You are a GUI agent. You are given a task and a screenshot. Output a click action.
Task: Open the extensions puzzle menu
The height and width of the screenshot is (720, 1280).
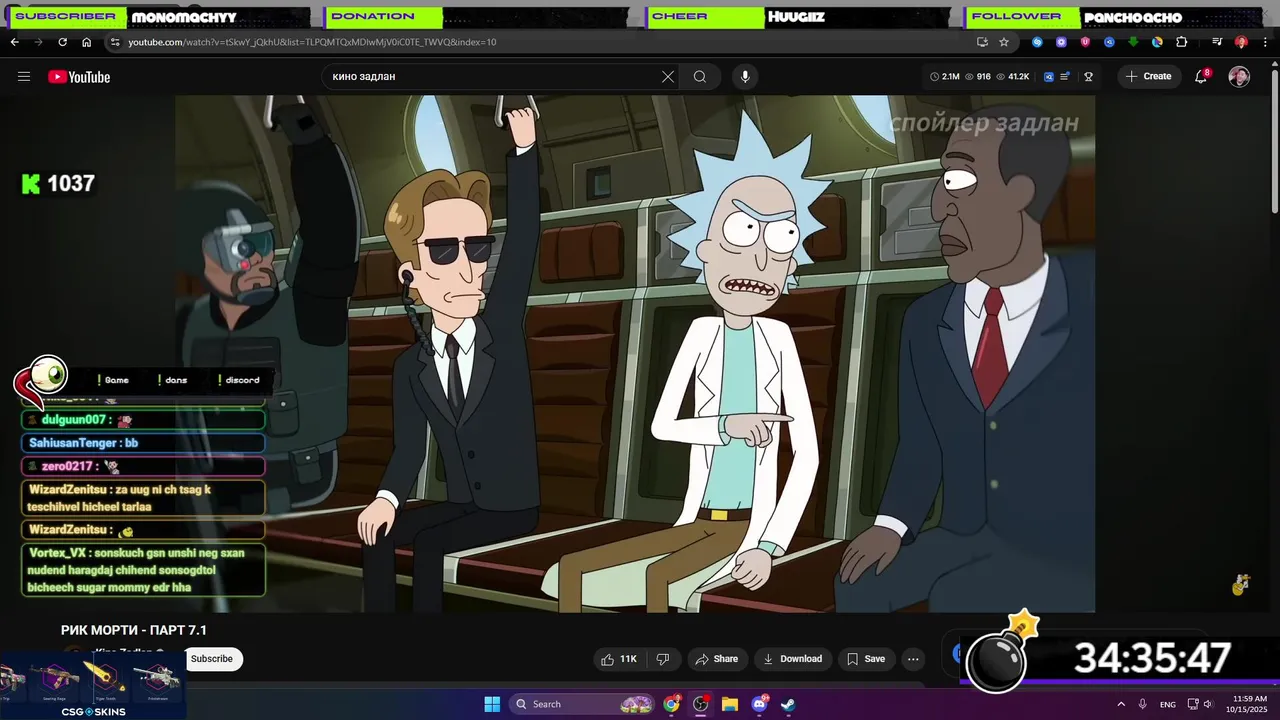click(x=1181, y=42)
